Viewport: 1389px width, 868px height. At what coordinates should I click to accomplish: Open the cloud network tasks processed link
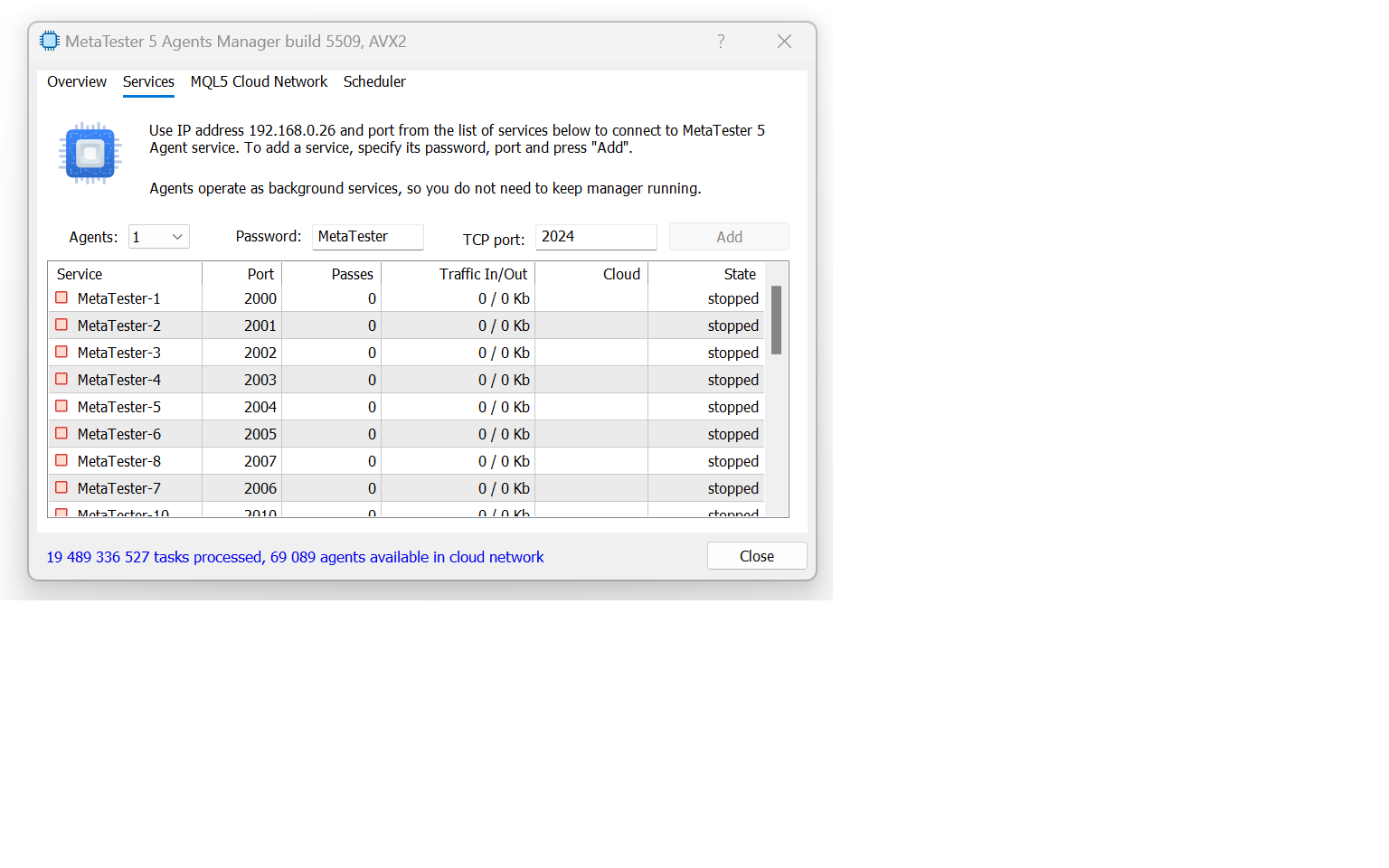pyautogui.click(x=295, y=557)
